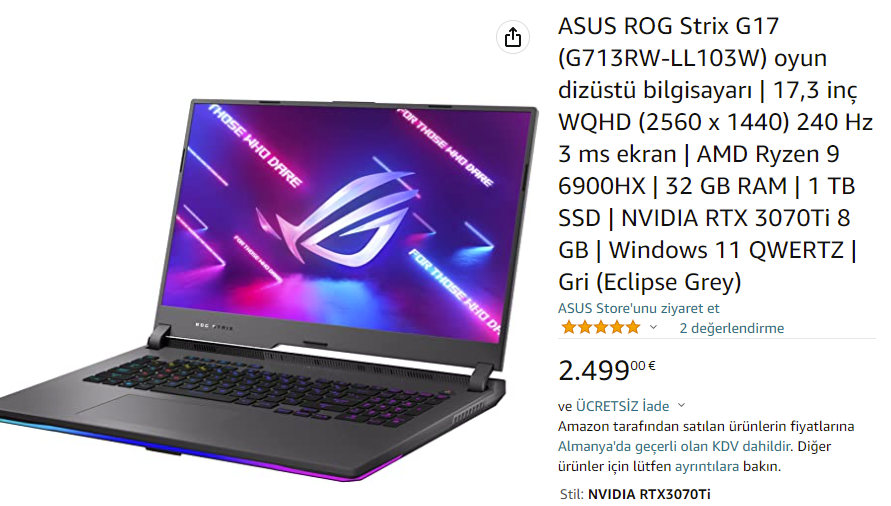Open the ÜCRETSİZ İade link

click(622, 406)
